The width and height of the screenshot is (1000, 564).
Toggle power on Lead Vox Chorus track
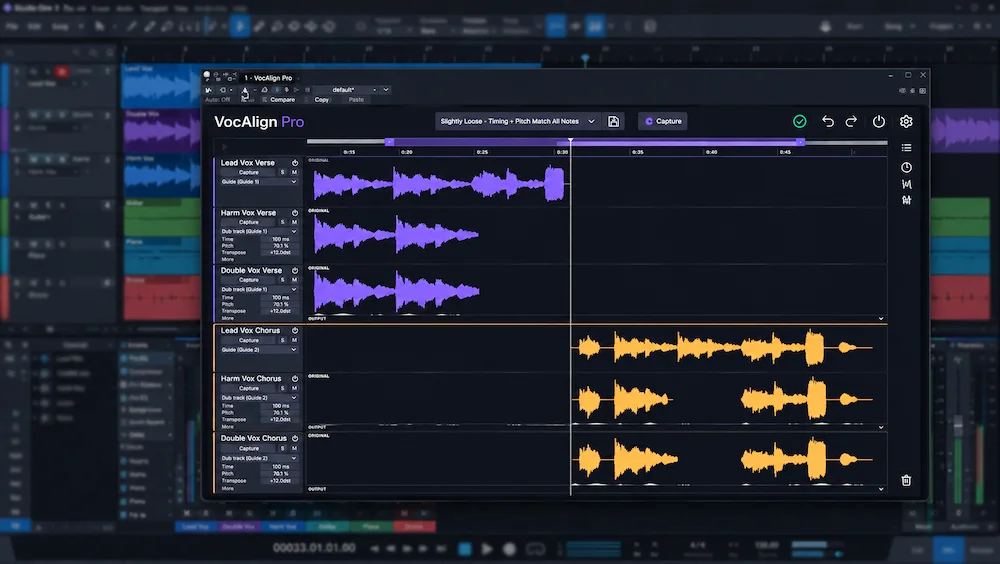[295, 330]
